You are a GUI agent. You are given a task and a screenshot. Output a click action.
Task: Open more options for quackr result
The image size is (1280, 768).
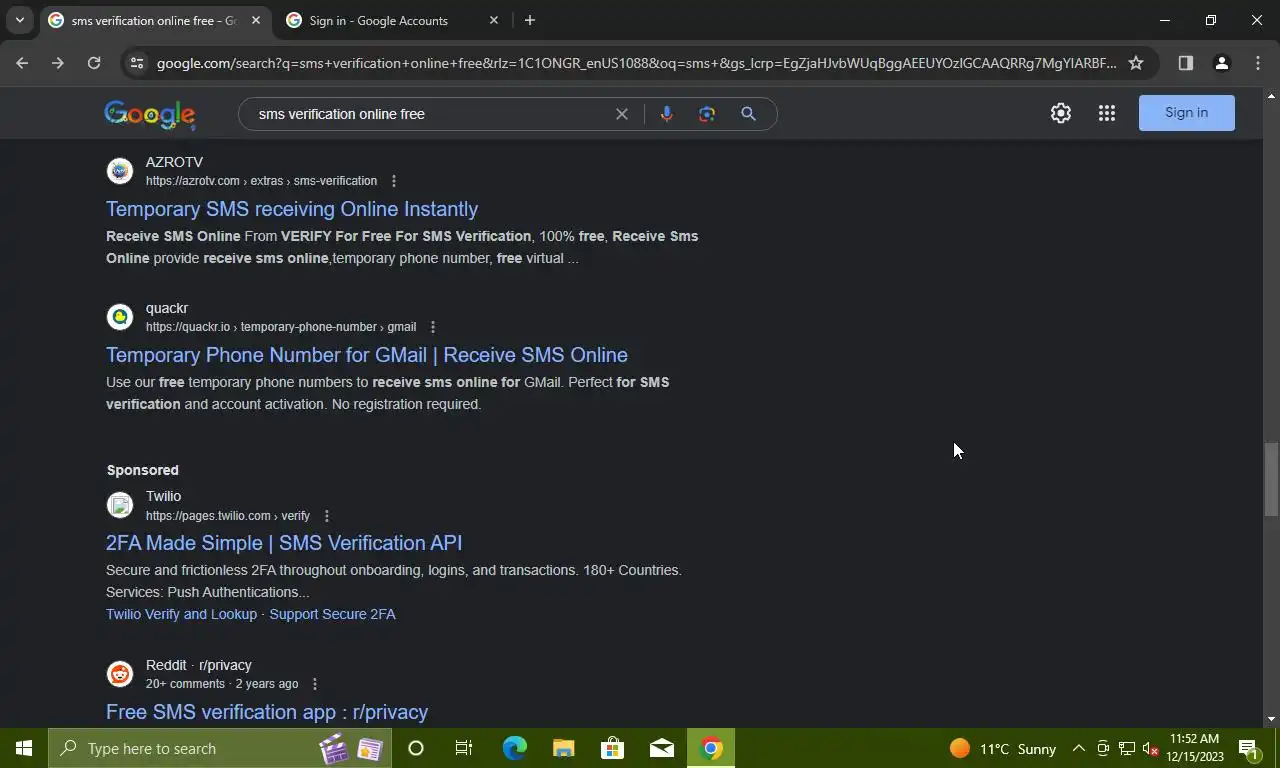coord(432,327)
